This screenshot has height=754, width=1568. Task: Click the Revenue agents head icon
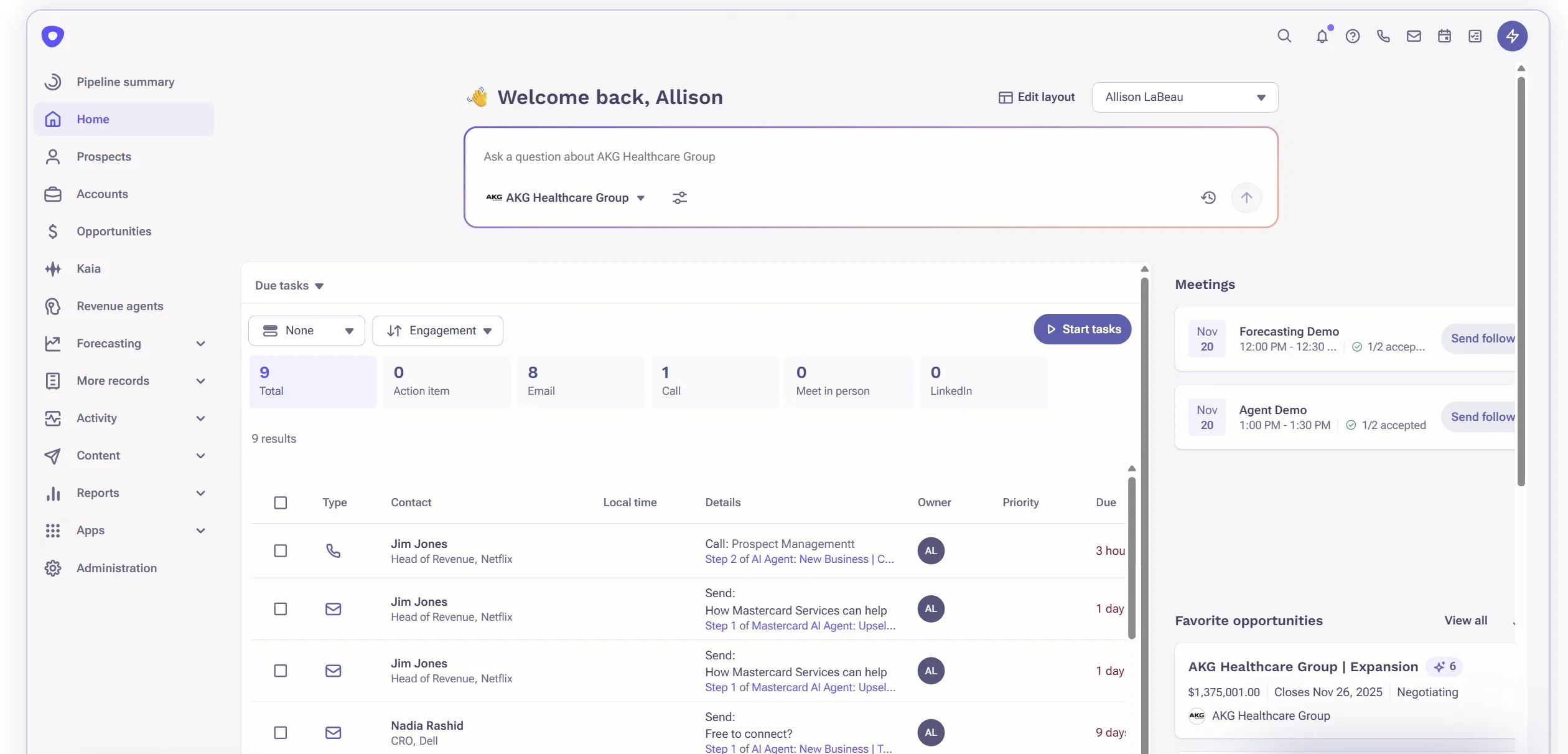[x=53, y=306]
